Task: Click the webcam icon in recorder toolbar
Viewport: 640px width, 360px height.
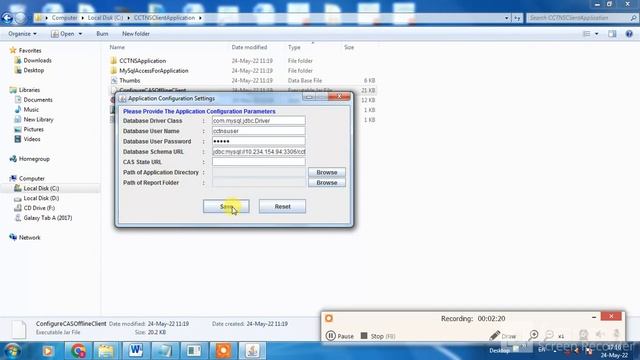Action: click(x=584, y=335)
